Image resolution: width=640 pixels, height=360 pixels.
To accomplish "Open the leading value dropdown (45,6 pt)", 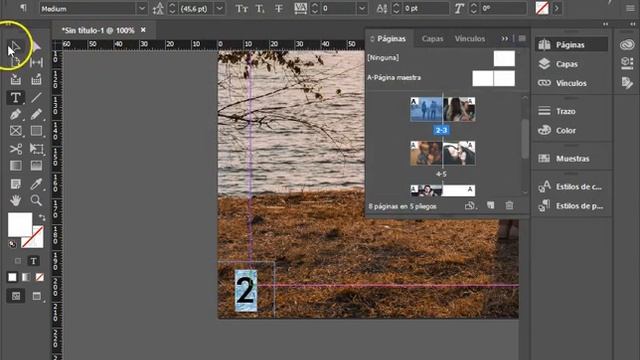I will (x=220, y=9).
